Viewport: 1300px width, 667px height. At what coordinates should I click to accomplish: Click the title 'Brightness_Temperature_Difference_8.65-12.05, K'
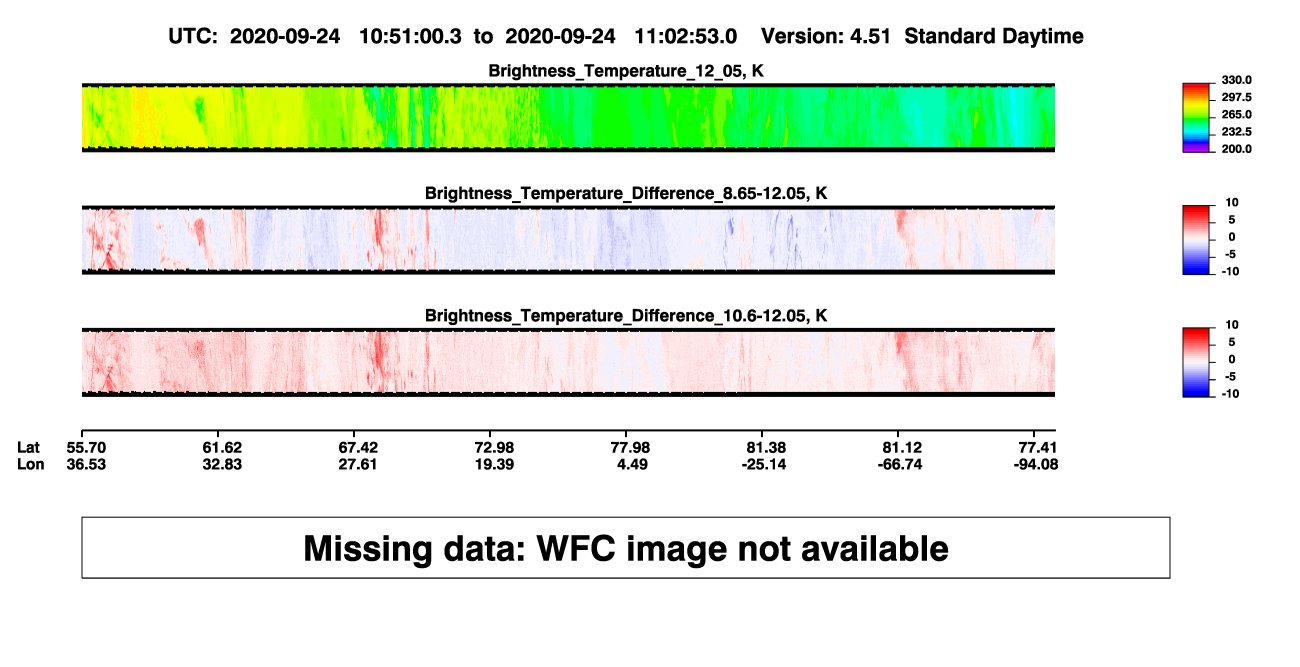point(626,194)
